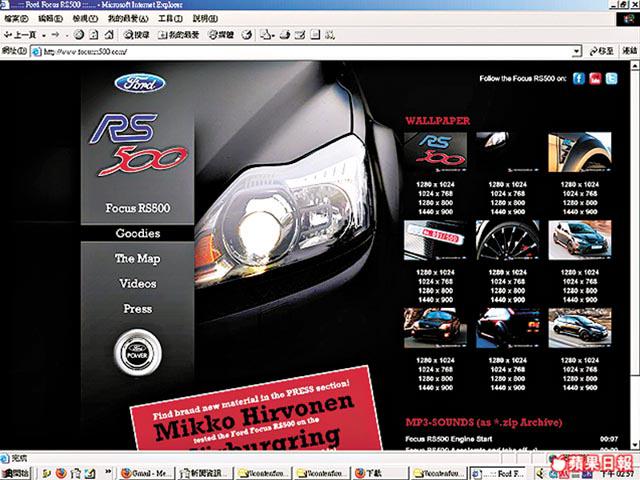Click the page scrollbar down arrow
Image resolution: width=640 pixels, height=480 pixels.
(635, 445)
